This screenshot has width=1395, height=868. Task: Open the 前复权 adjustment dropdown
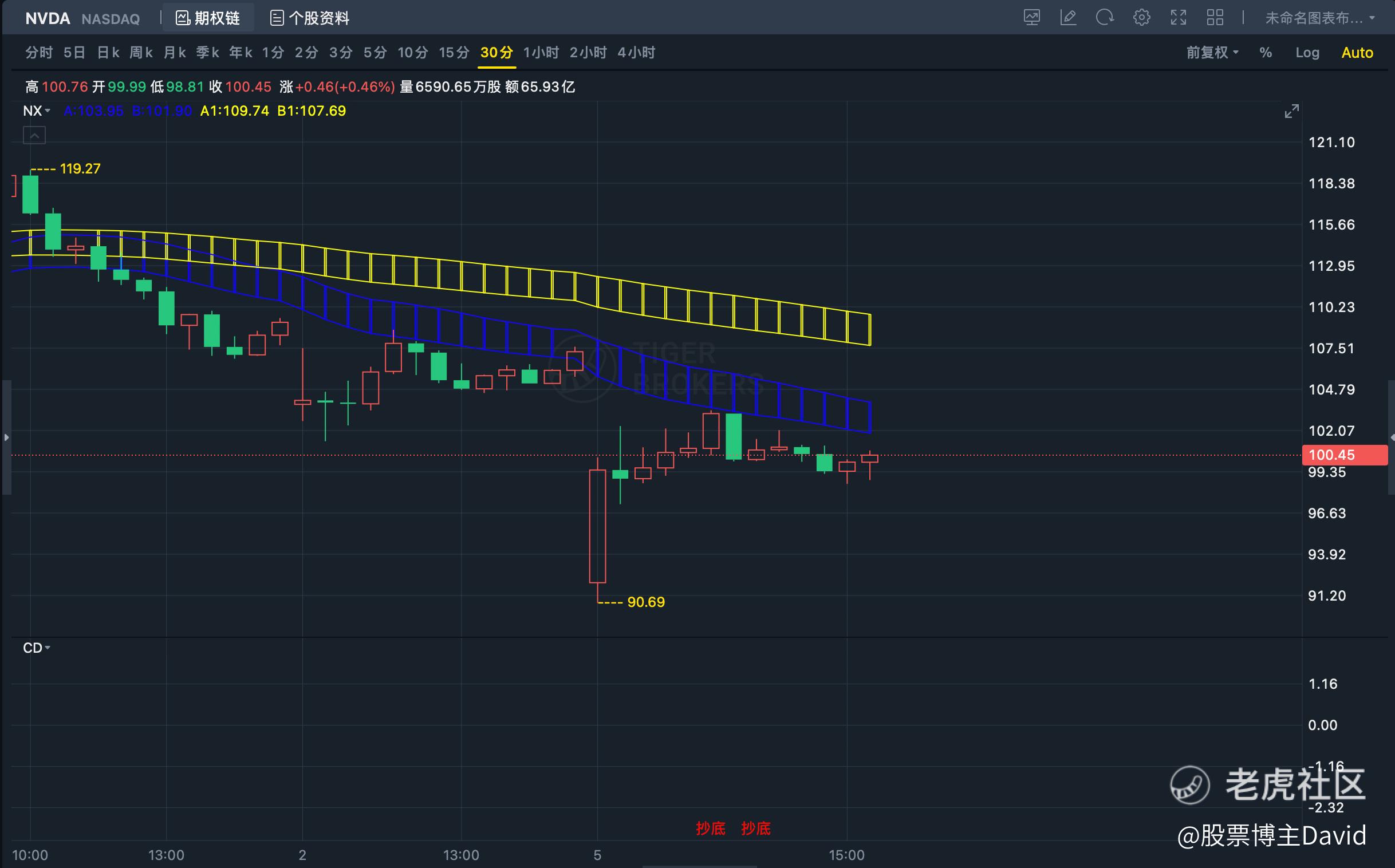coord(1212,53)
